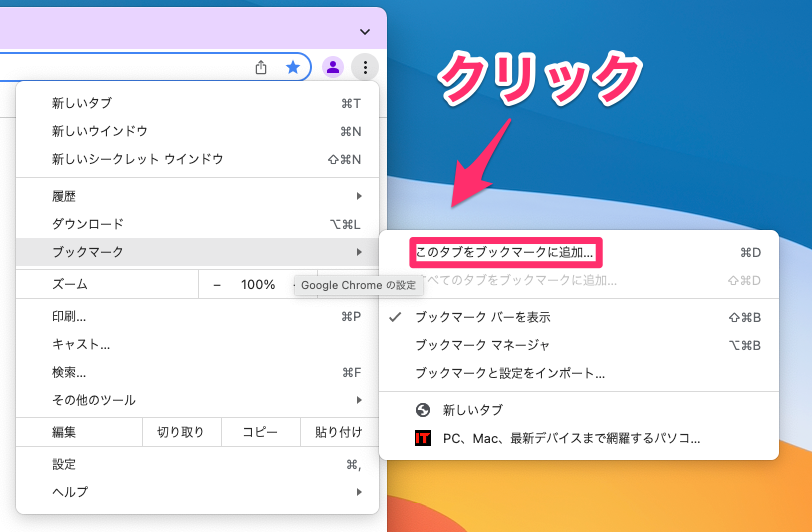Click the three-dot Chrome menu icon
812x532 pixels.
pos(366,67)
